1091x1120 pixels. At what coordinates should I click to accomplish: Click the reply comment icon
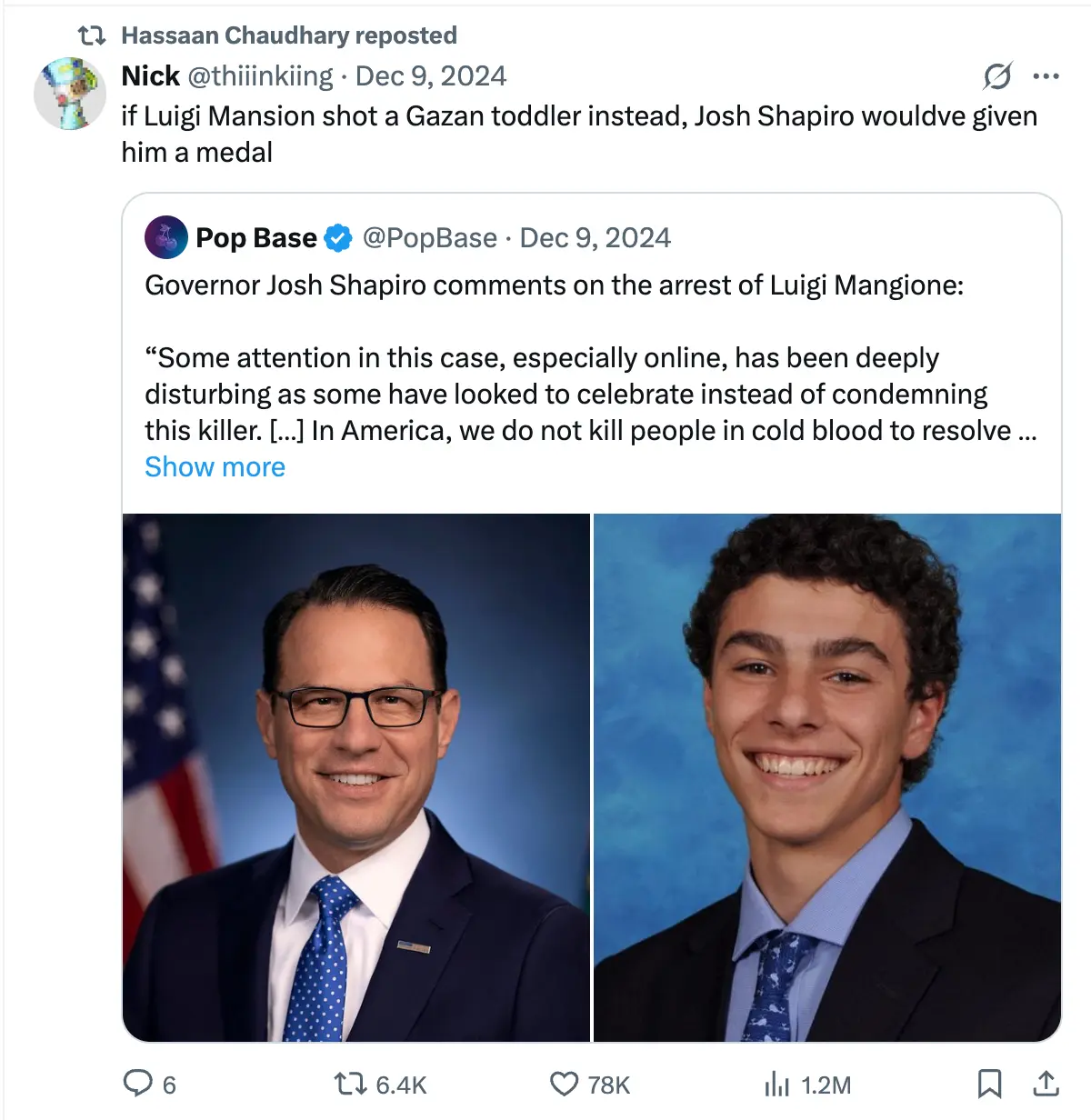tap(138, 1084)
